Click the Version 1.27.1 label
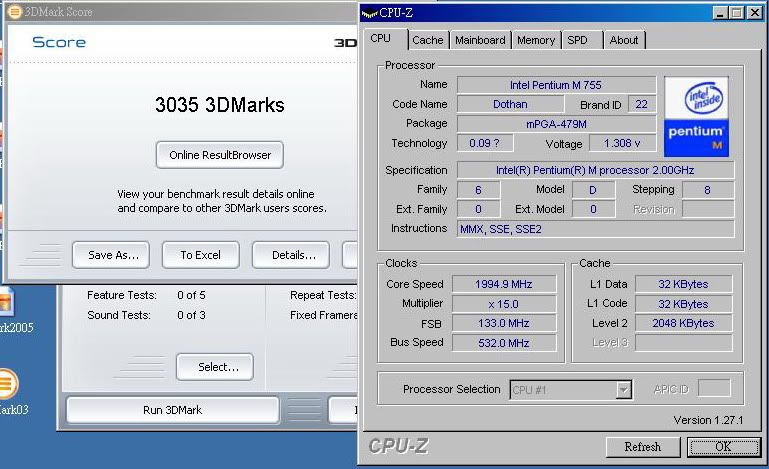 point(708,420)
